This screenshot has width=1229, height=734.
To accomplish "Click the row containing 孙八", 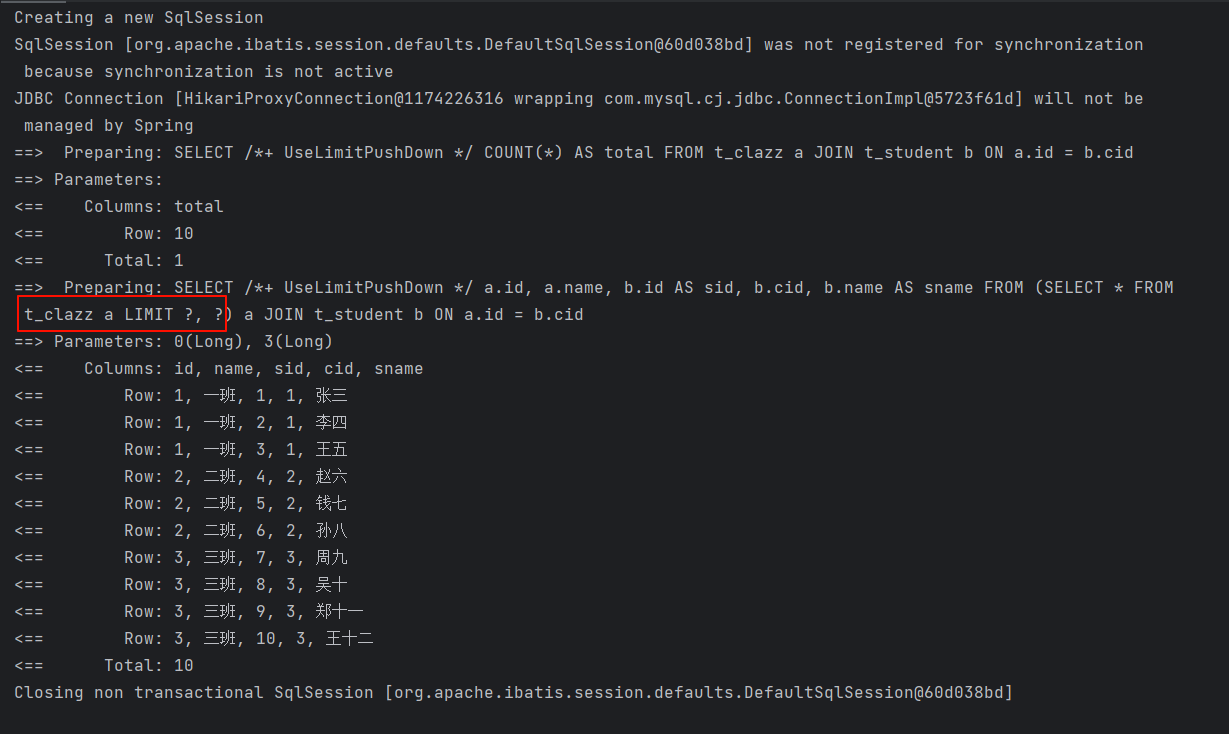I will 235,531.
